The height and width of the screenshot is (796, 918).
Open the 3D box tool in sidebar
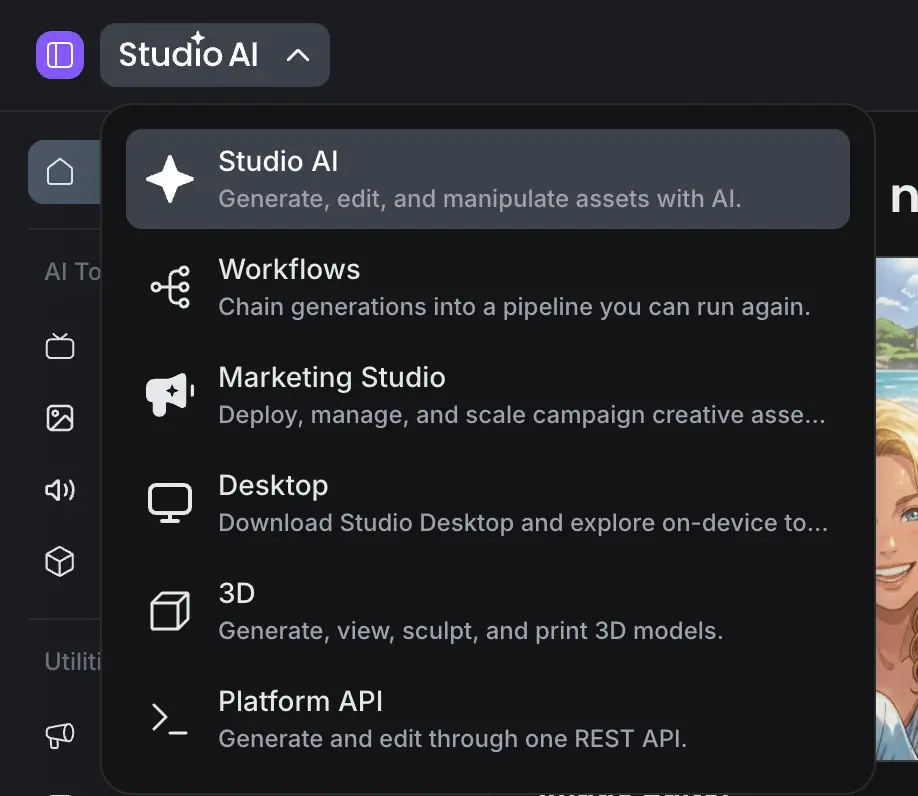coord(60,562)
